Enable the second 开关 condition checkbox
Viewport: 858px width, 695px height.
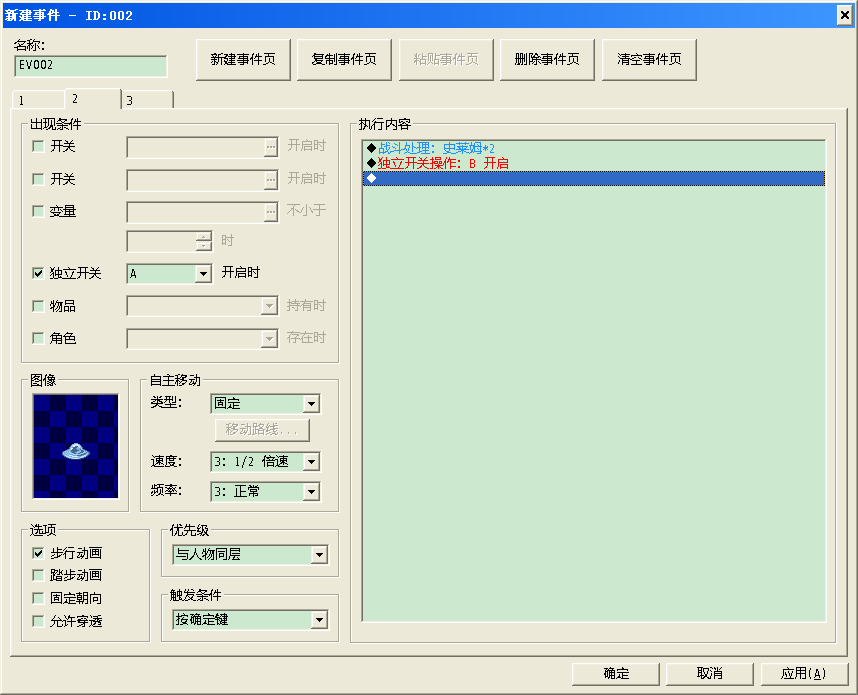point(38,179)
